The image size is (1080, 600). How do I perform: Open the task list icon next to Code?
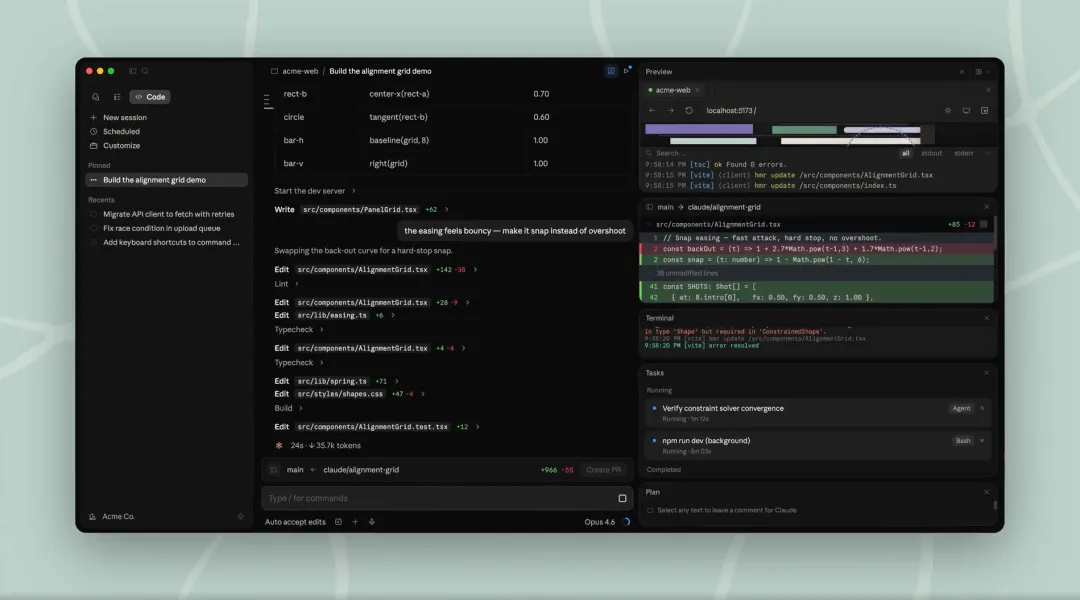point(117,97)
